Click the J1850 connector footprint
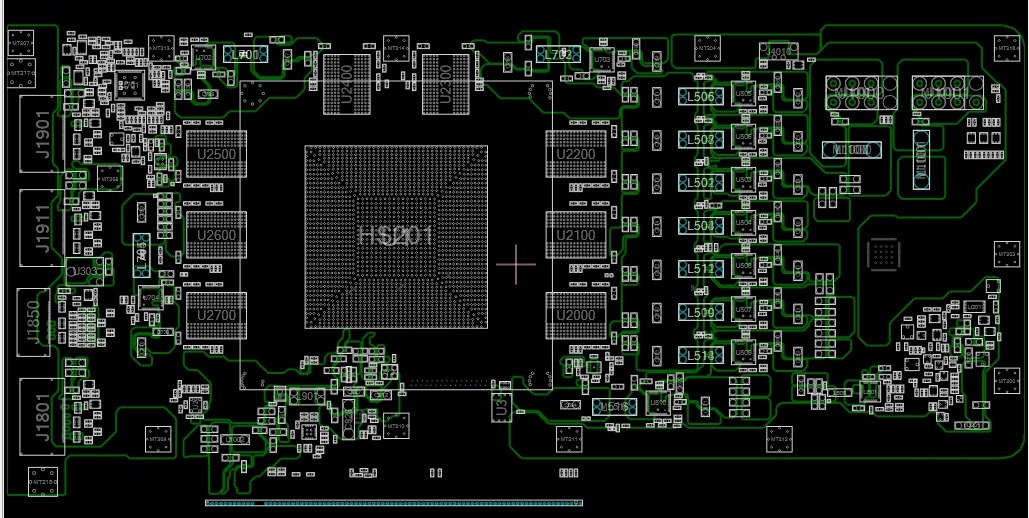Viewport: 1029px width, 518px height. 33,322
